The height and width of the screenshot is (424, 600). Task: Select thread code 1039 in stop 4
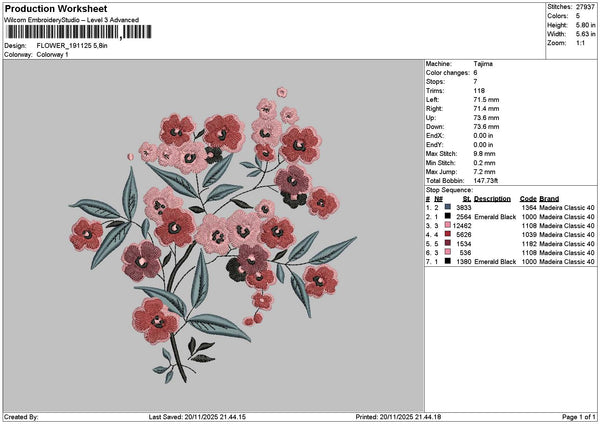[x=529, y=235]
